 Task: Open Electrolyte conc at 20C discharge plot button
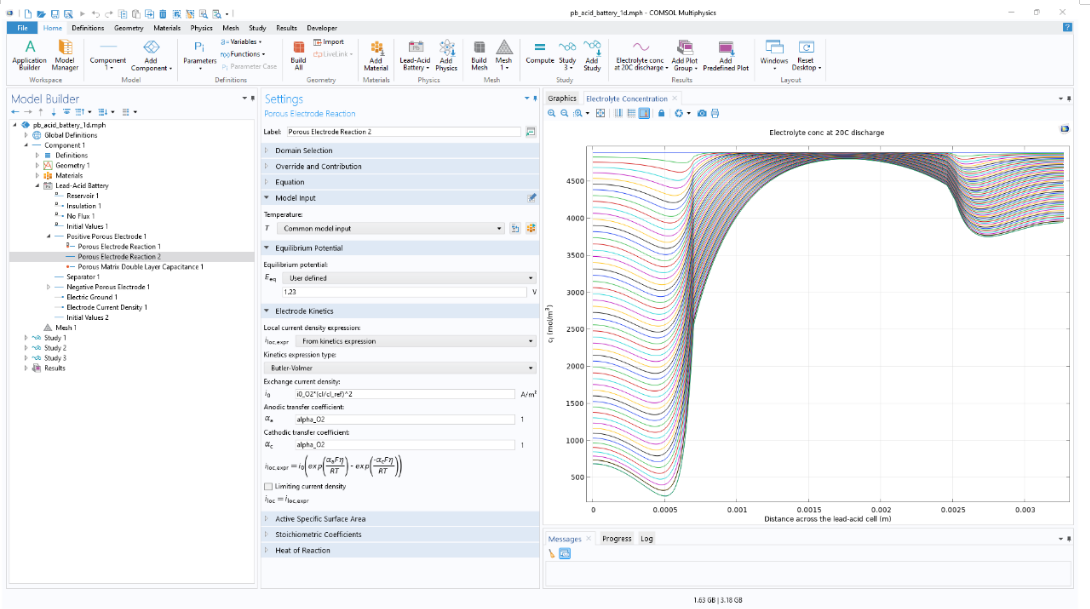click(x=640, y=55)
